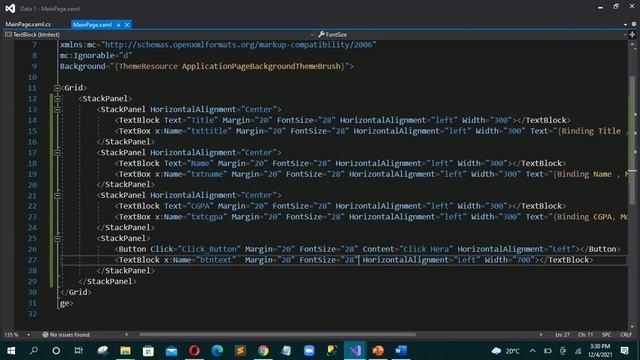Viewport: 640px width, 360px height.
Task: Collapse the StackPanel on line 17
Action: click(57, 152)
